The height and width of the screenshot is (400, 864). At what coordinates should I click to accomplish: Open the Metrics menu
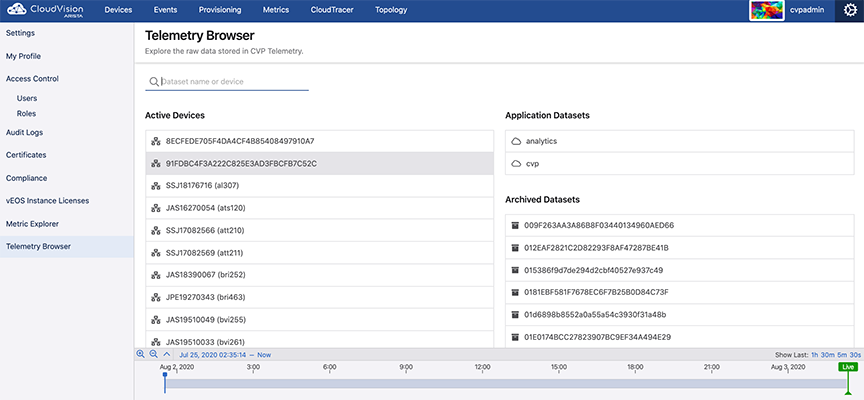[x=276, y=10]
